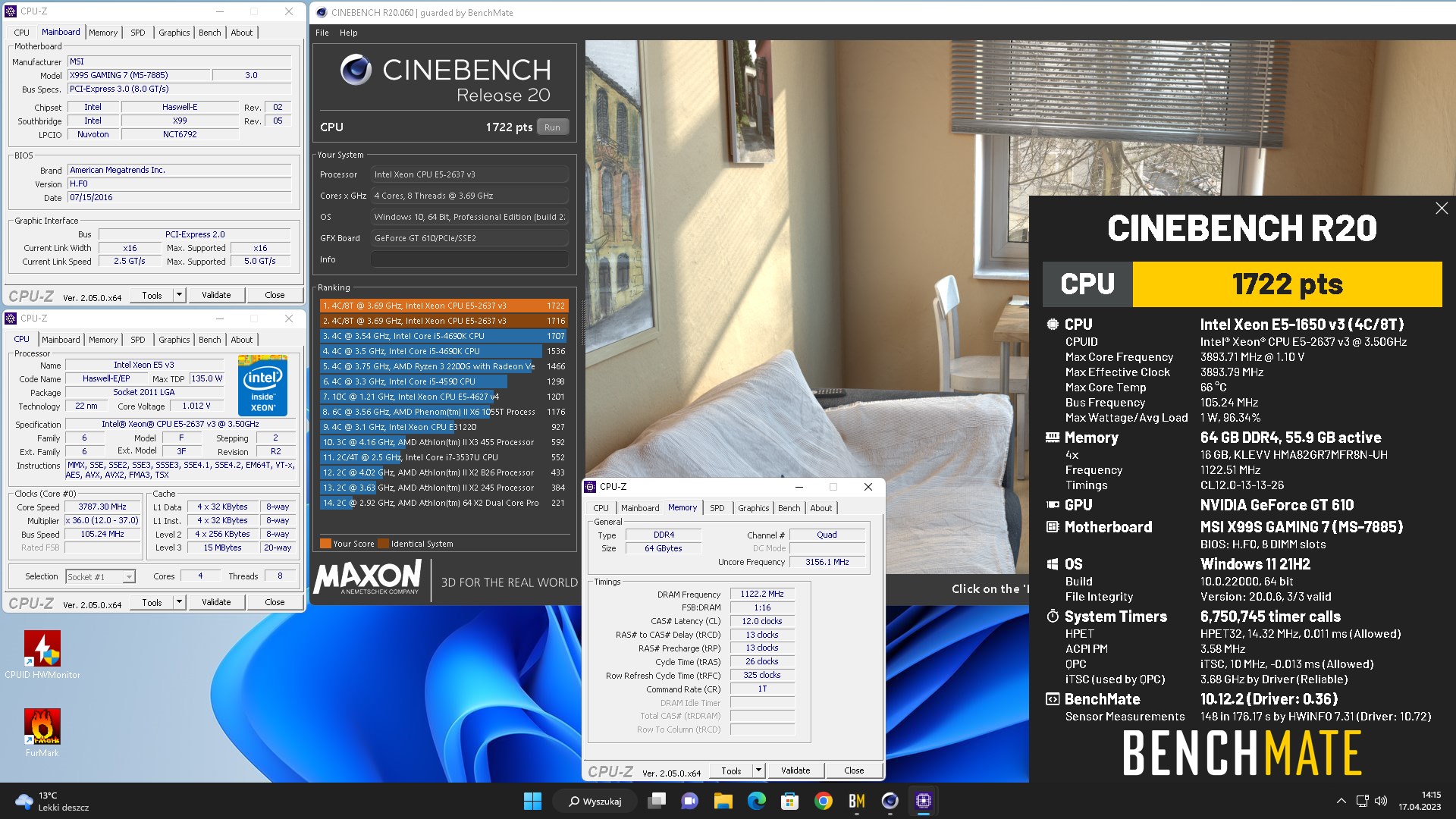Click the orange Your Score legend swatch
The width and height of the screenshot is (1456, 819).
(x=325, y=544)
